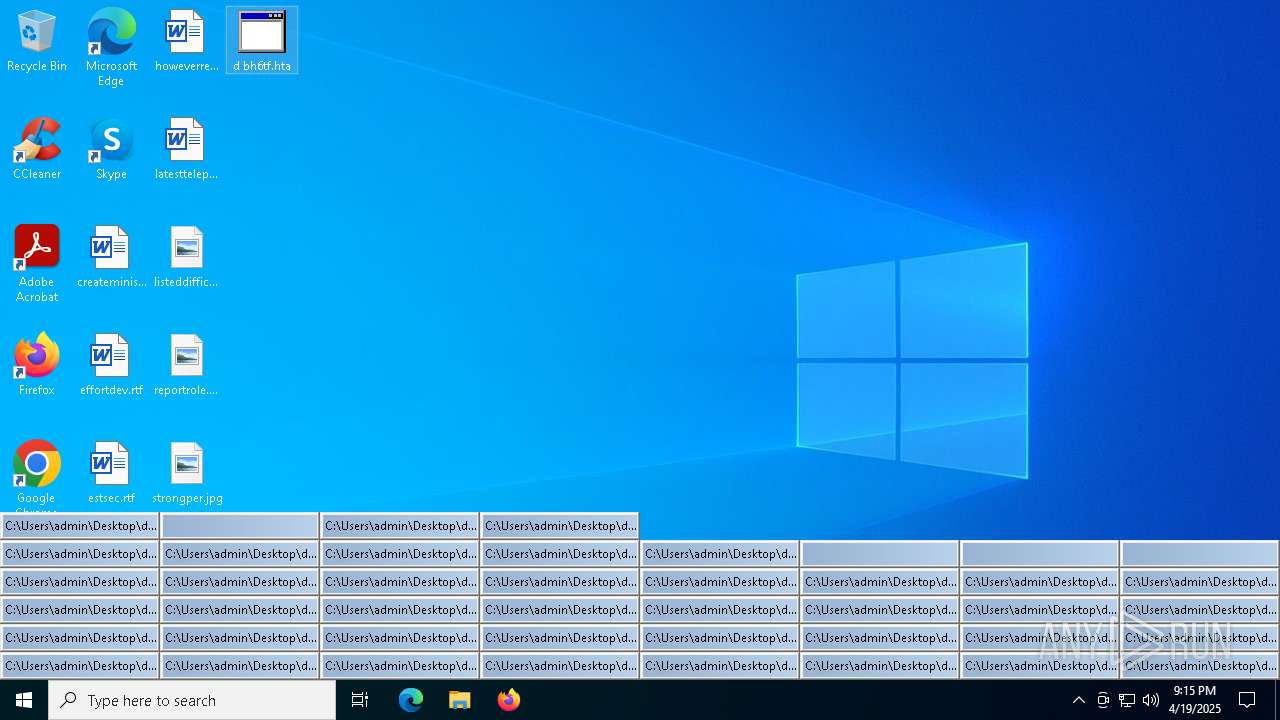This screenshot has height=720, width=1280.
Task: Open Task View from the taskbar
Action: tap(360, 700)
